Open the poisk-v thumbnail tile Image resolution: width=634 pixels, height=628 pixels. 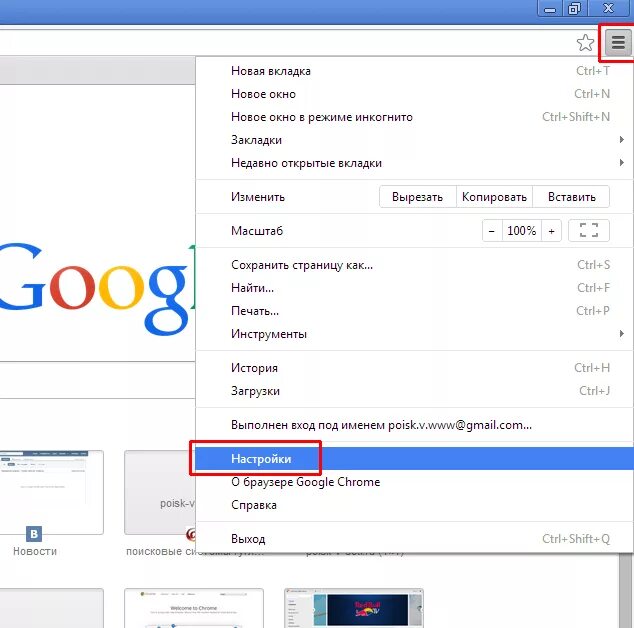160,492
